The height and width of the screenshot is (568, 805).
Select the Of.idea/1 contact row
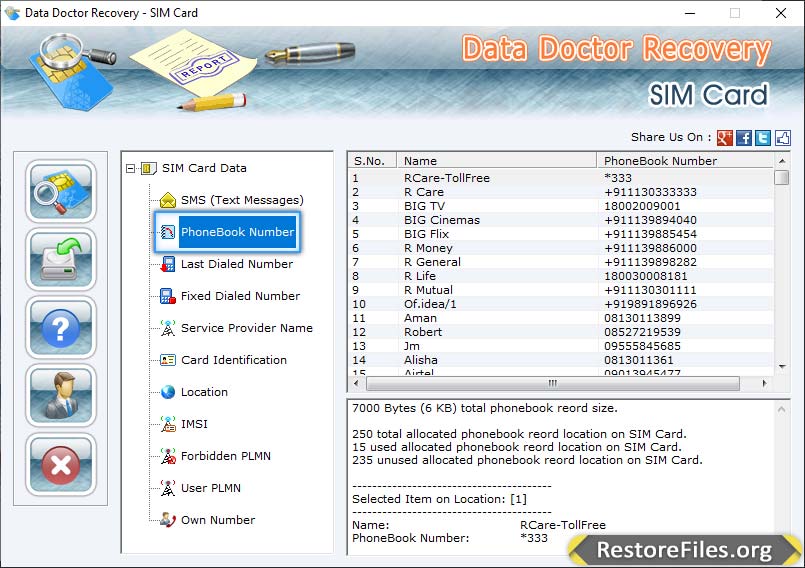(561, 304)
